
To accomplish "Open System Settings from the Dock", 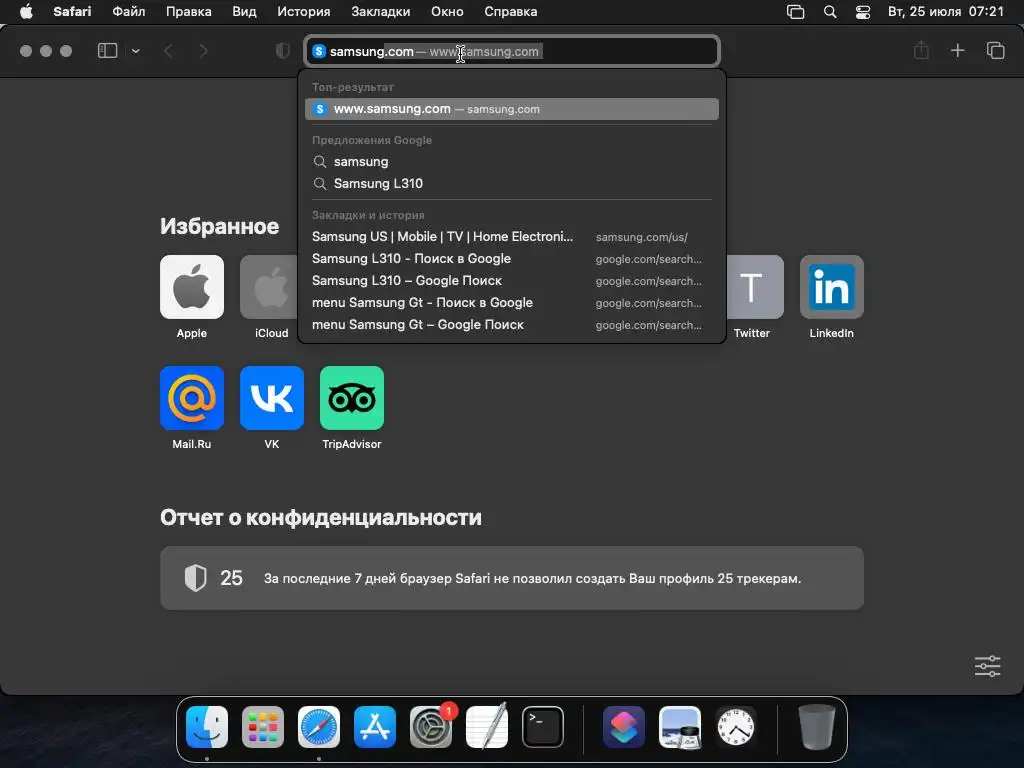I will [431, 727].
